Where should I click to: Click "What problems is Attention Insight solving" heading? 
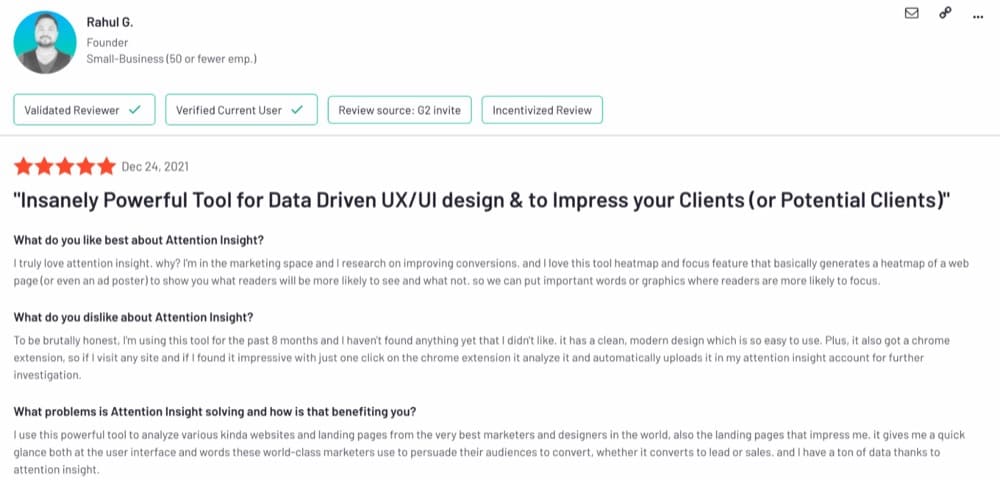point(215,412)
